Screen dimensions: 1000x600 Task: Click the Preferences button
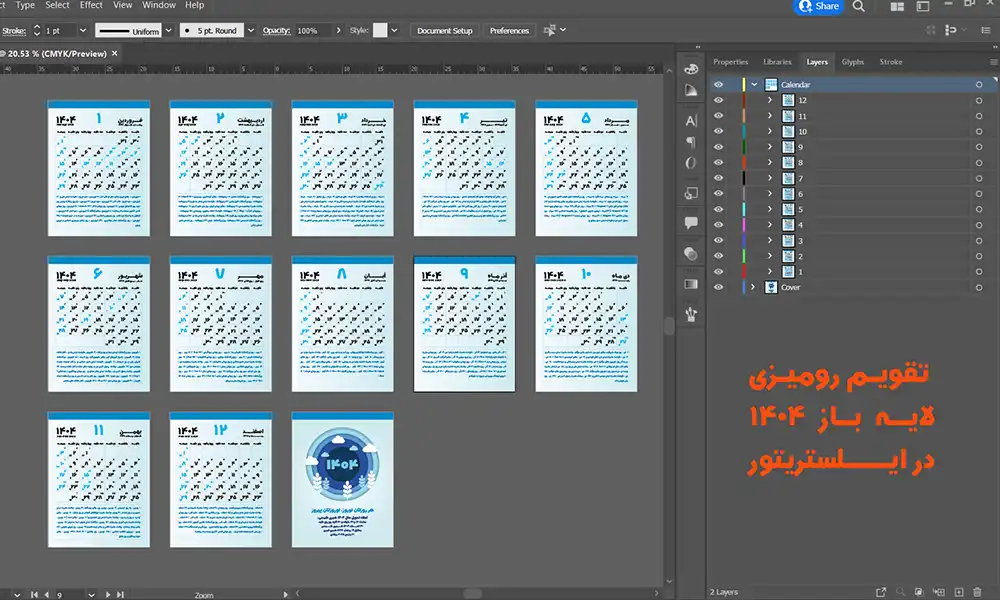click(510, 30)
